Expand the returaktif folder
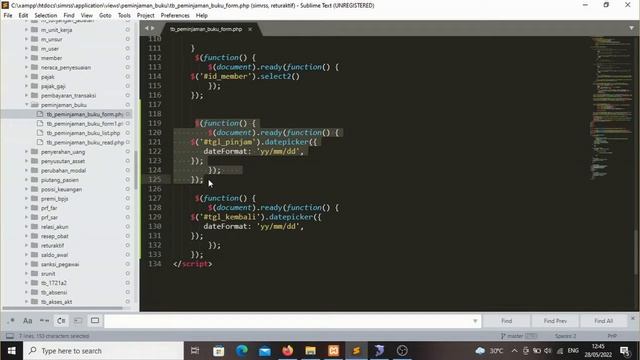640x360 pixels. tap(27, 246)
